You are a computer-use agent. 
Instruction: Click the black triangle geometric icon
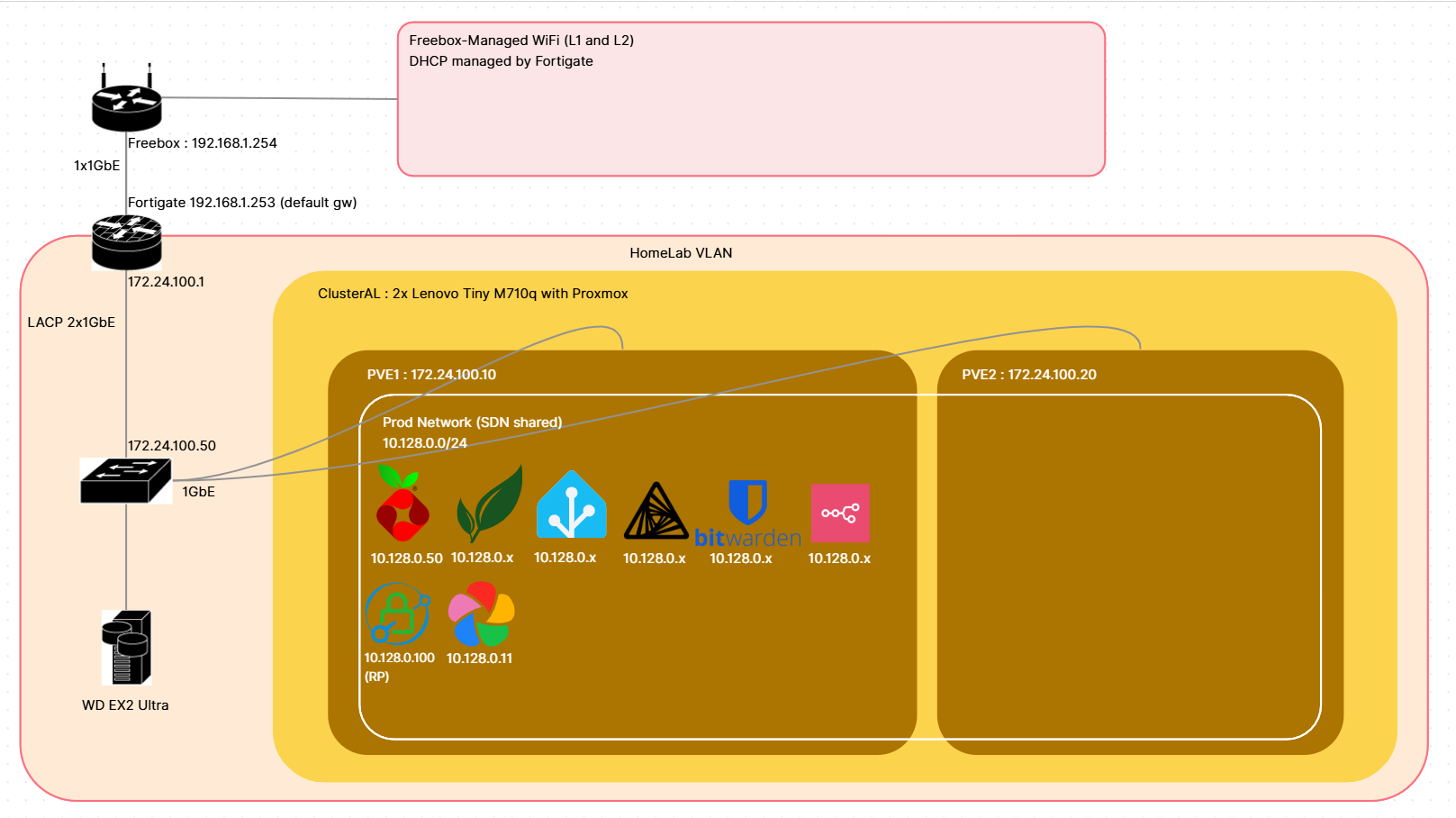(656, 511)
